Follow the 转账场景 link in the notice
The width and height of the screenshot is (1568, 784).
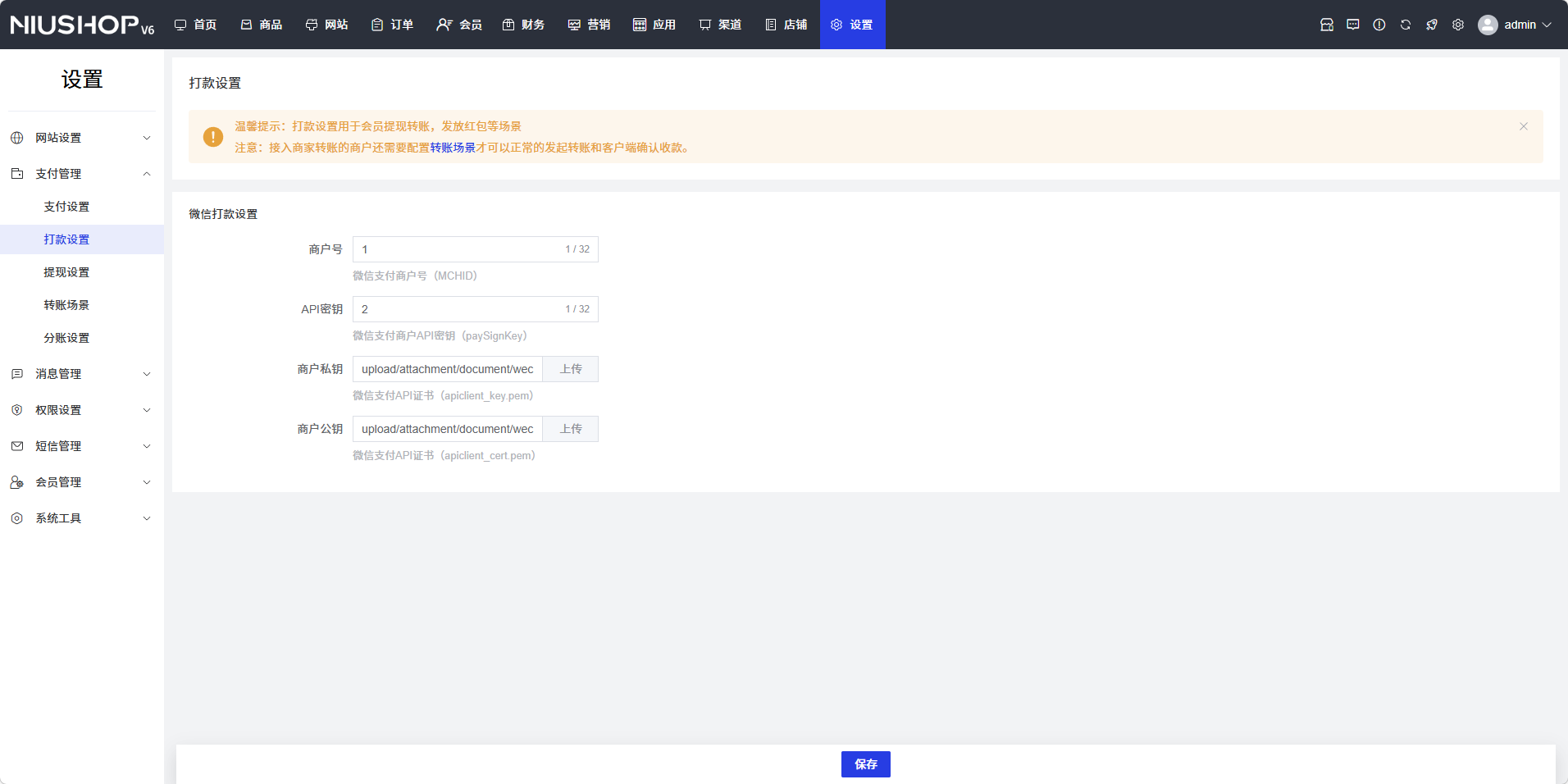pos(453,148)
